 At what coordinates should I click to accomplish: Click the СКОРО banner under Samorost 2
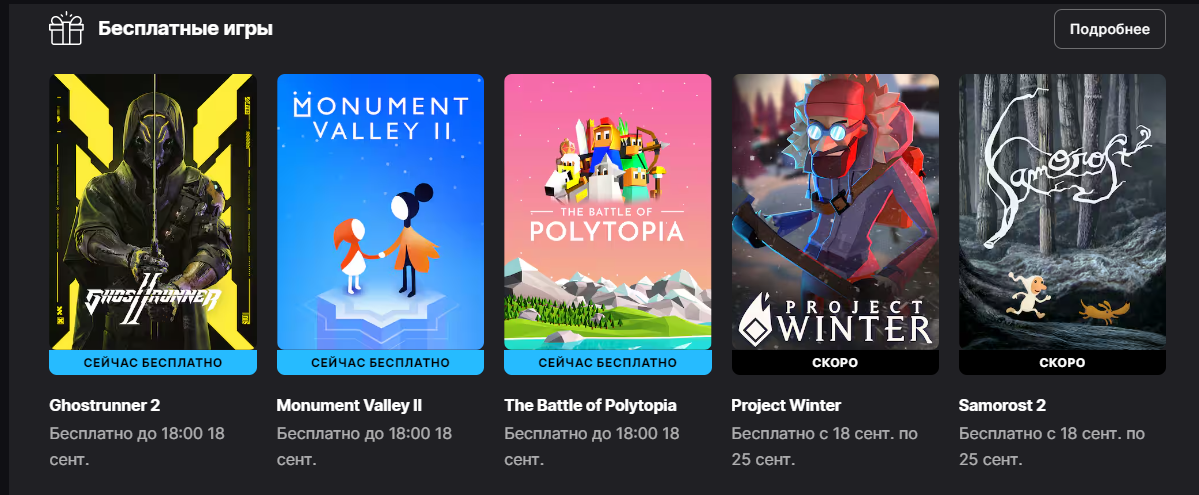[x=1062, y=363]
